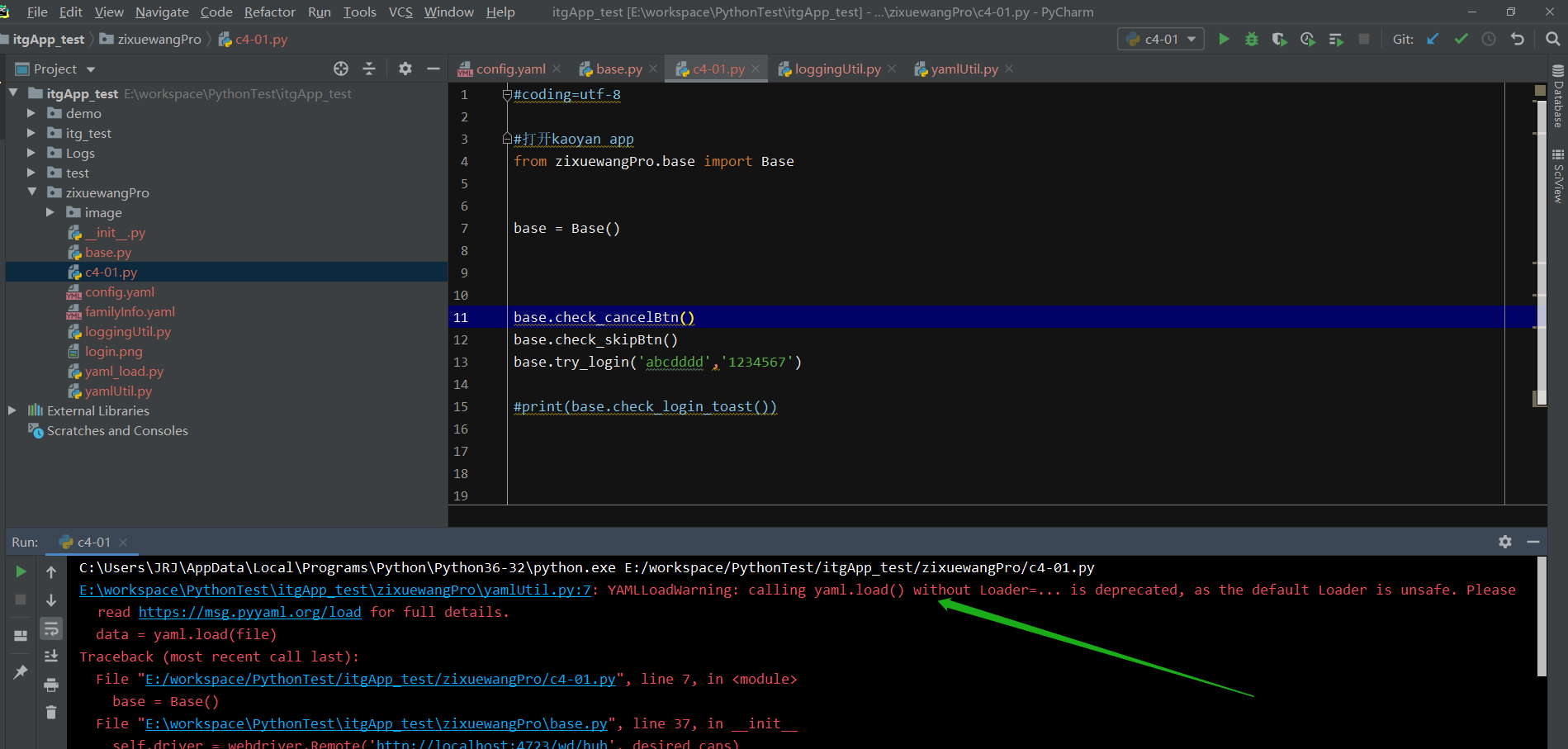Image resolution: width=1568 pixels, height=749 pixels.
Task: Open the Refactor menu
Action: pyautogui.click(x=269, y=12)
